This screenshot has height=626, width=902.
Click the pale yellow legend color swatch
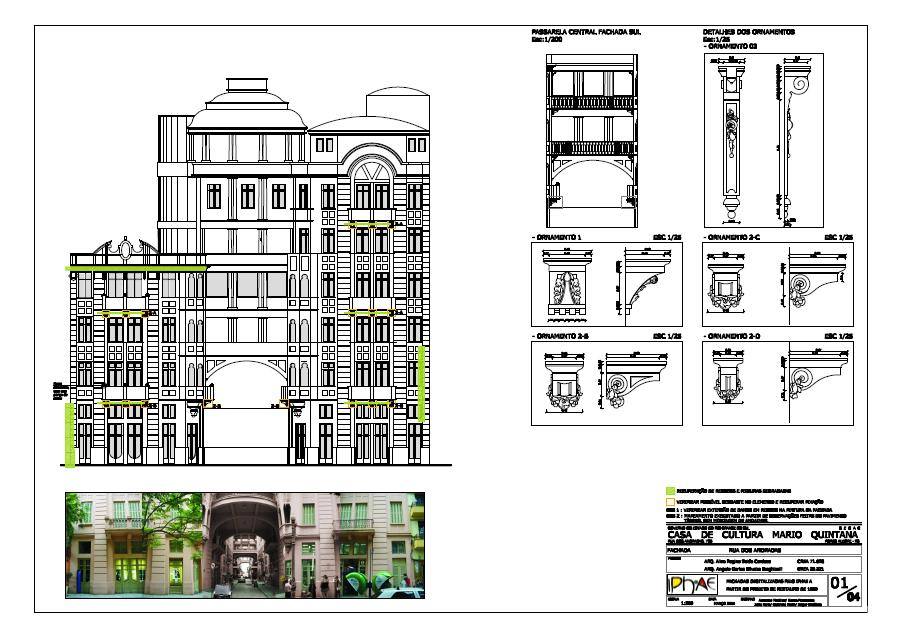670,502
